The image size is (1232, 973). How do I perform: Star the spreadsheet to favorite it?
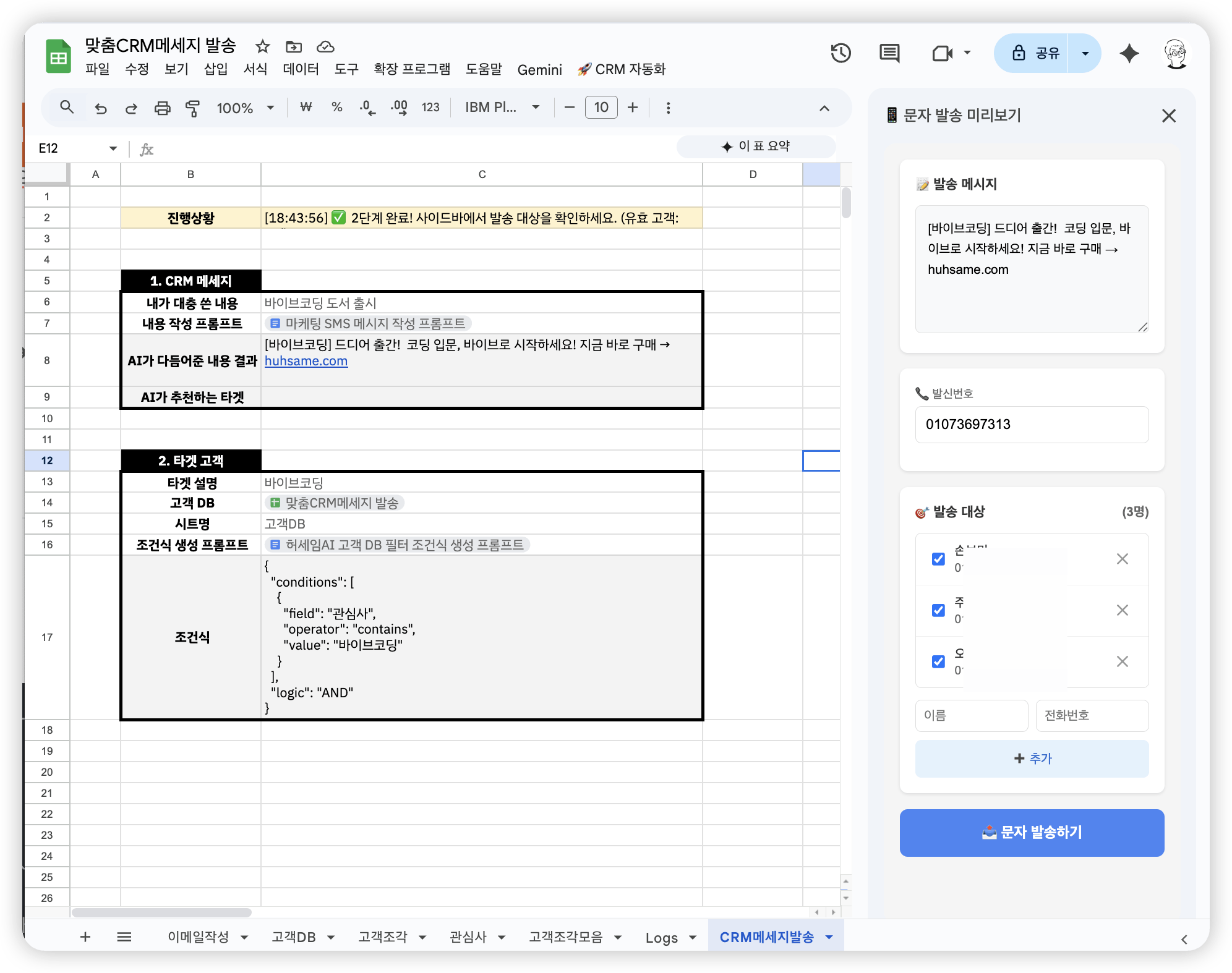pos(262,46)
